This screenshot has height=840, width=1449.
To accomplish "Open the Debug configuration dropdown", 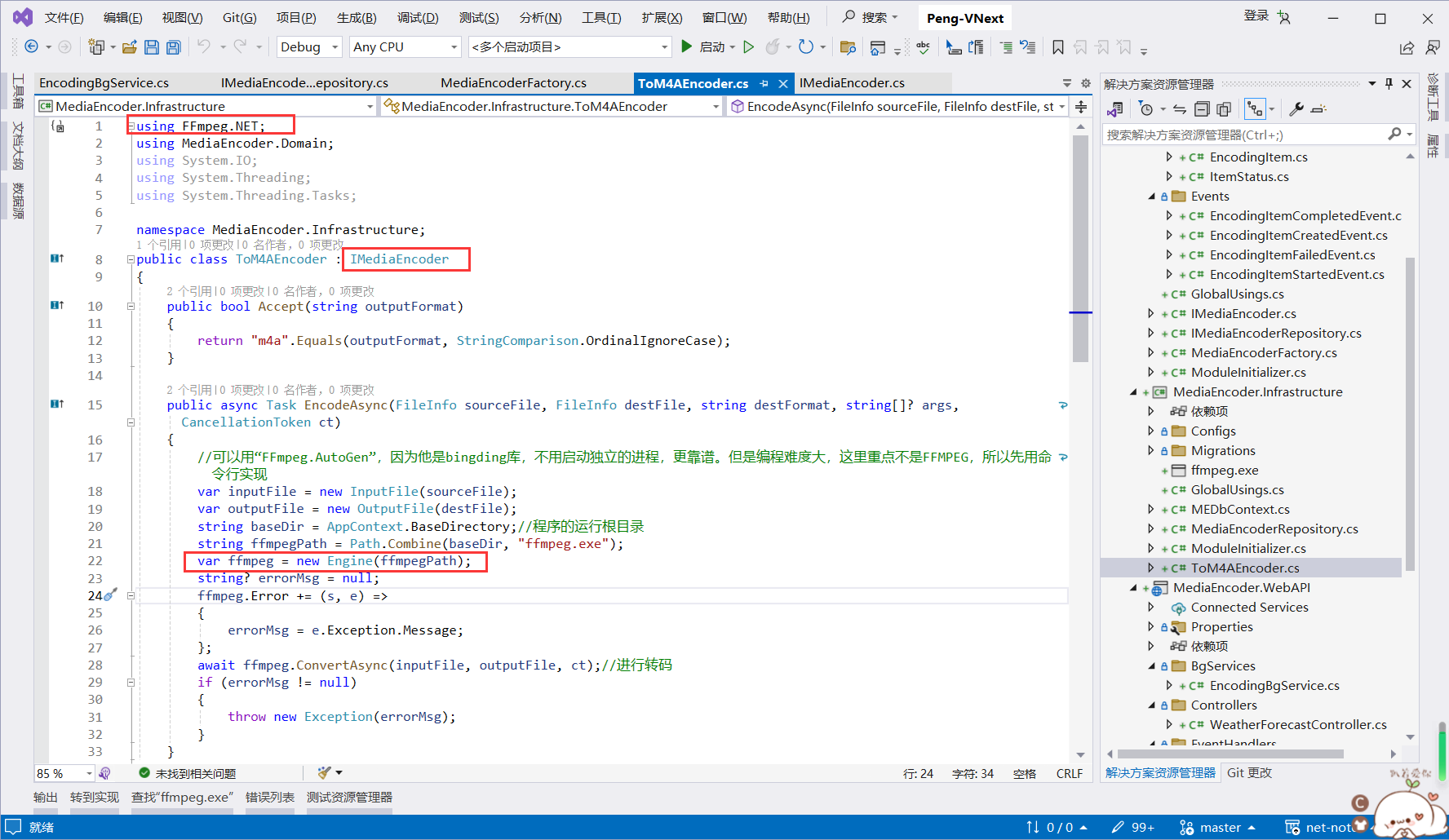I will (x=309, y=47).
